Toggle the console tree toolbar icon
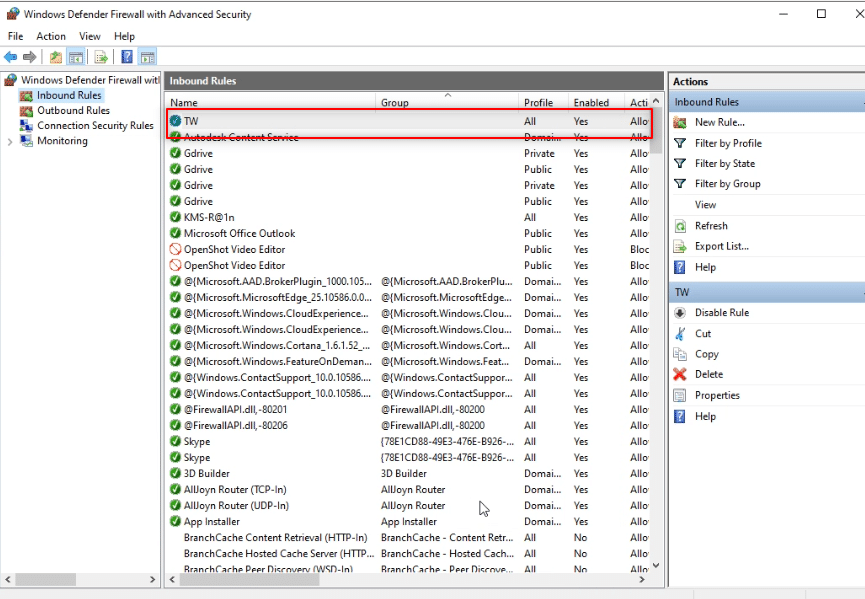The width and height of the screenshot is (865, 599). (76, 57)
